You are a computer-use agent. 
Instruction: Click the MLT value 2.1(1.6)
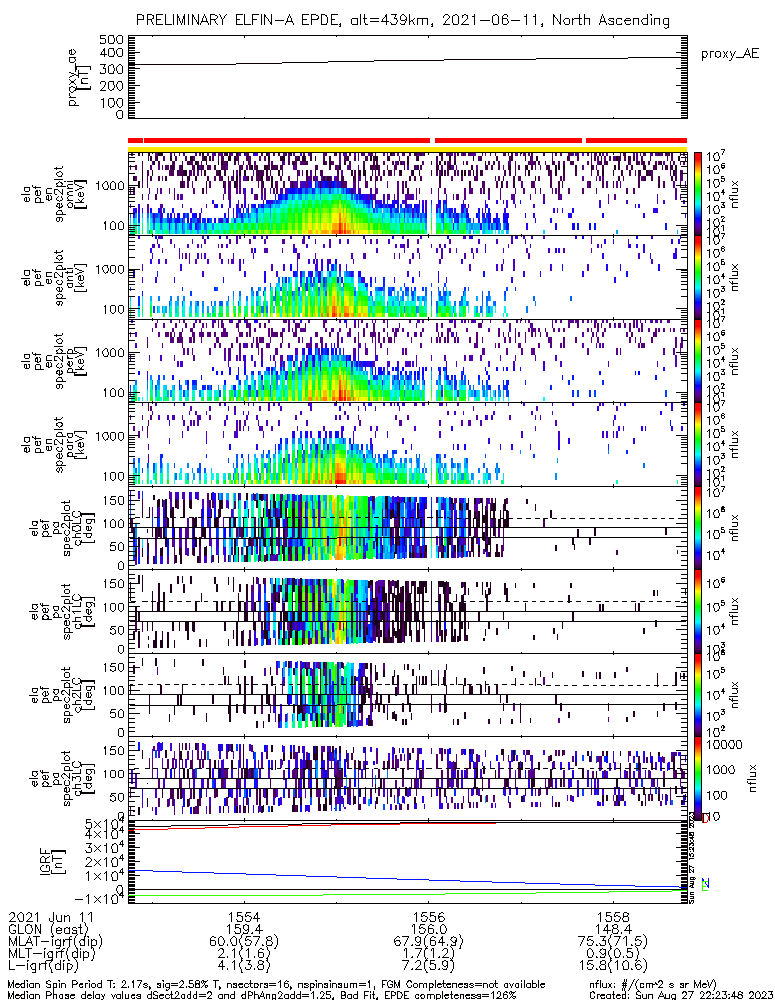tap(244, 953)
